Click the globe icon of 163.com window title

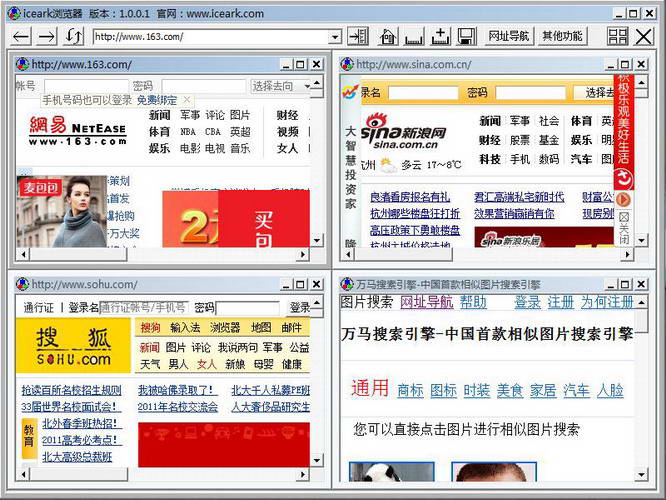pos(22,64)
